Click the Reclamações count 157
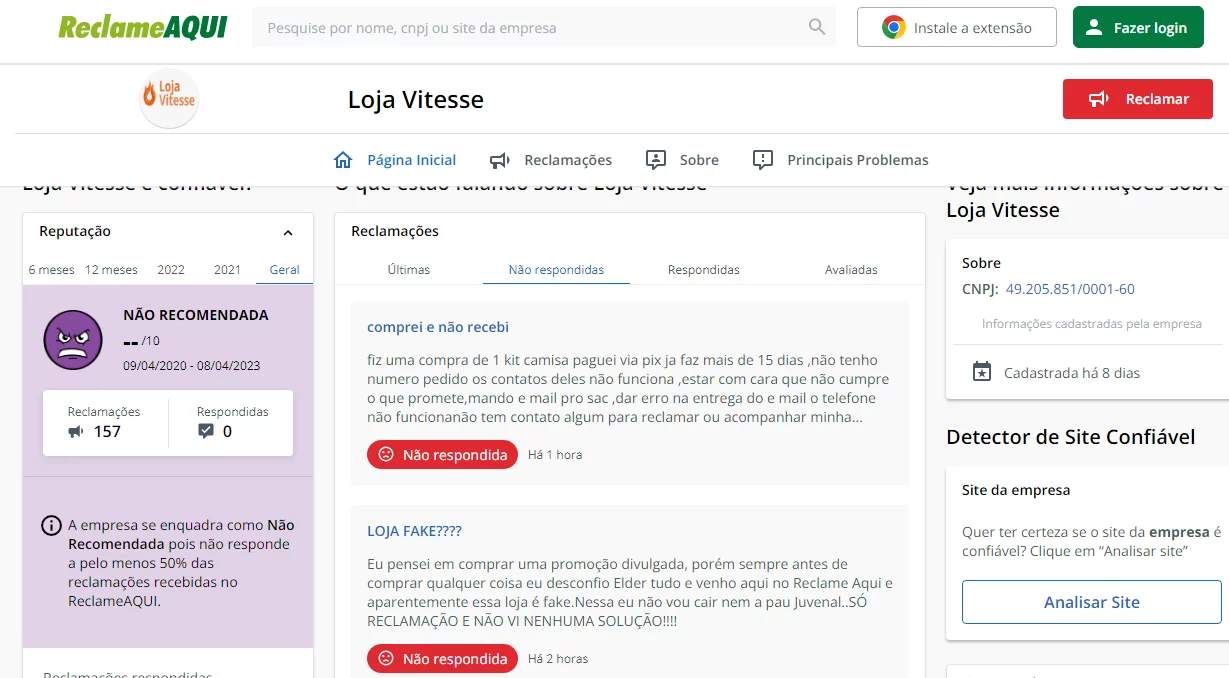The image size is (1229, 678). click(x=107, y=432)
